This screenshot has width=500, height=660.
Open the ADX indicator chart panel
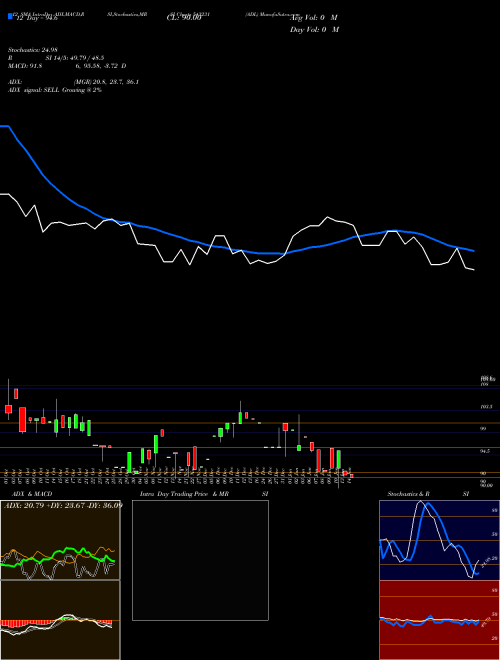[x=60, y=540]
